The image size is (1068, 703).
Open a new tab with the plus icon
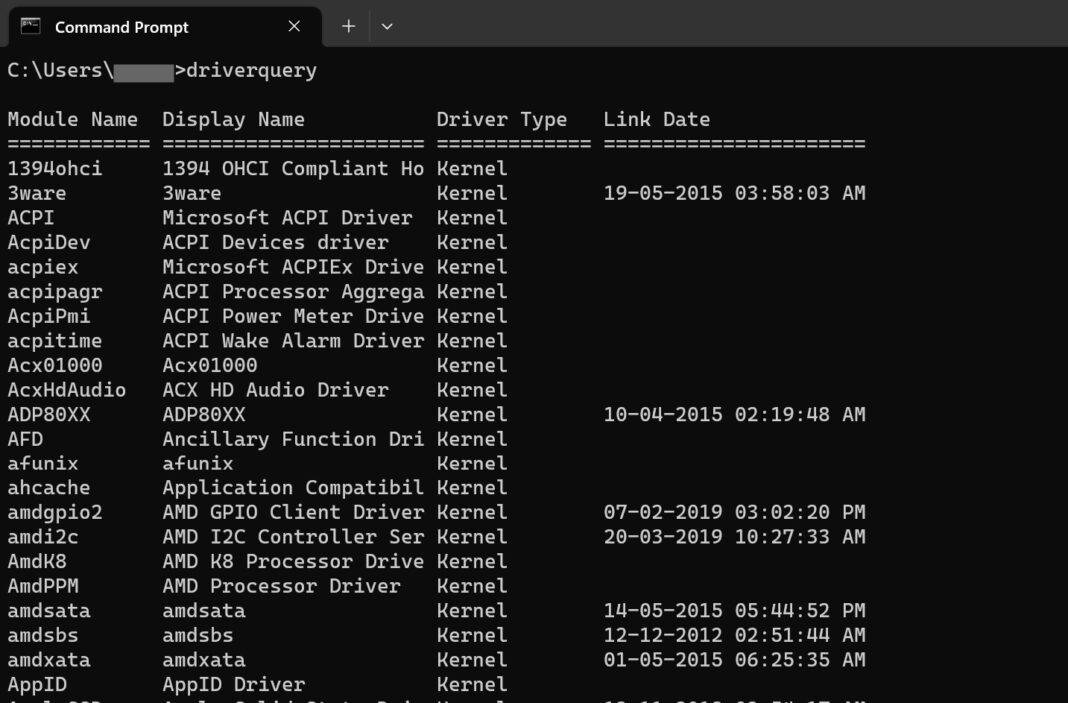347,27
